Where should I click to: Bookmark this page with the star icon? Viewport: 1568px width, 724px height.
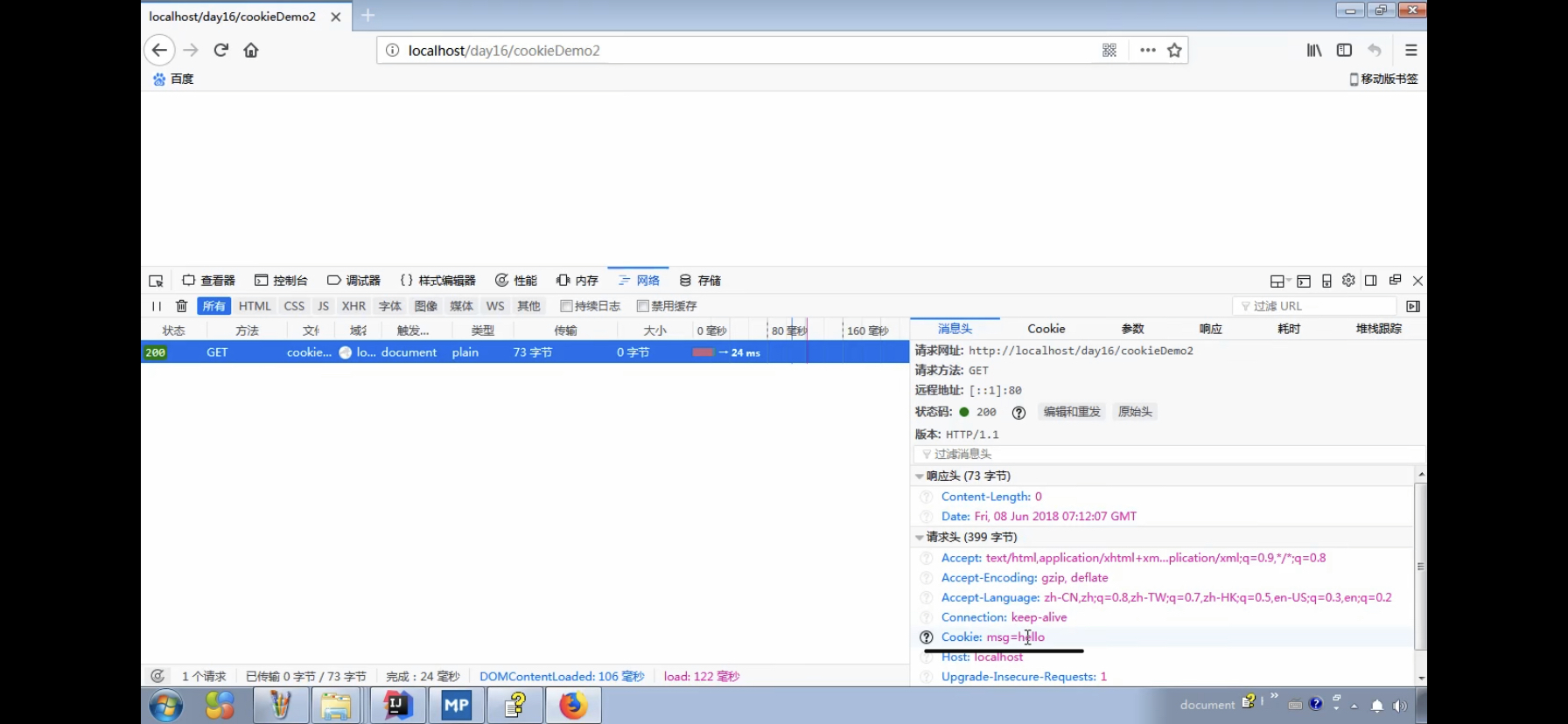point(1174,51)
